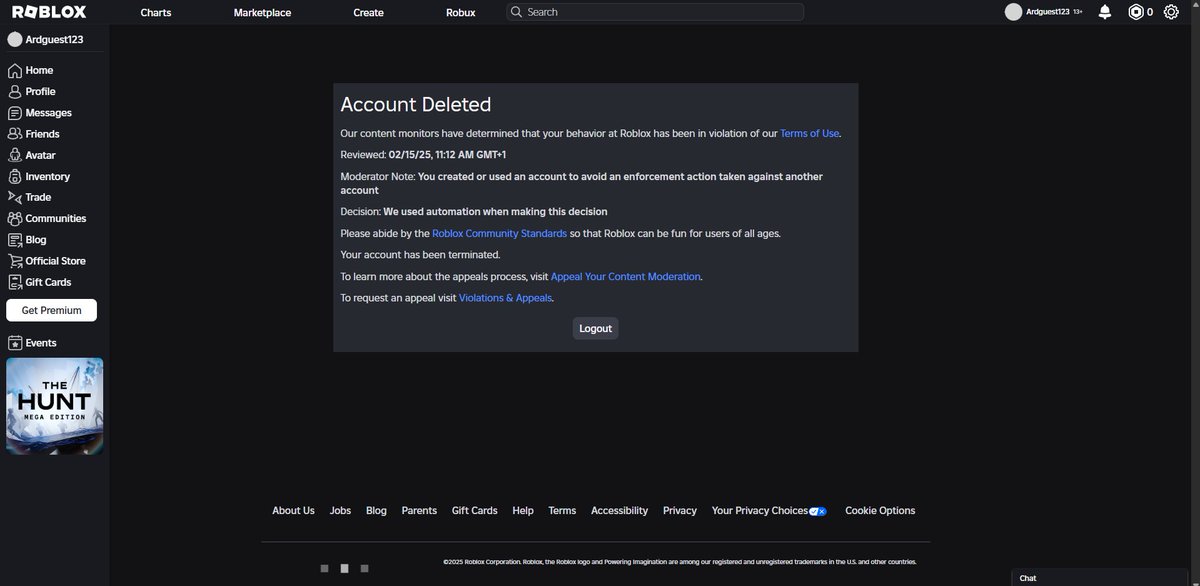
Task: Open the notifications bell icon
Action: pos(1105,12)
